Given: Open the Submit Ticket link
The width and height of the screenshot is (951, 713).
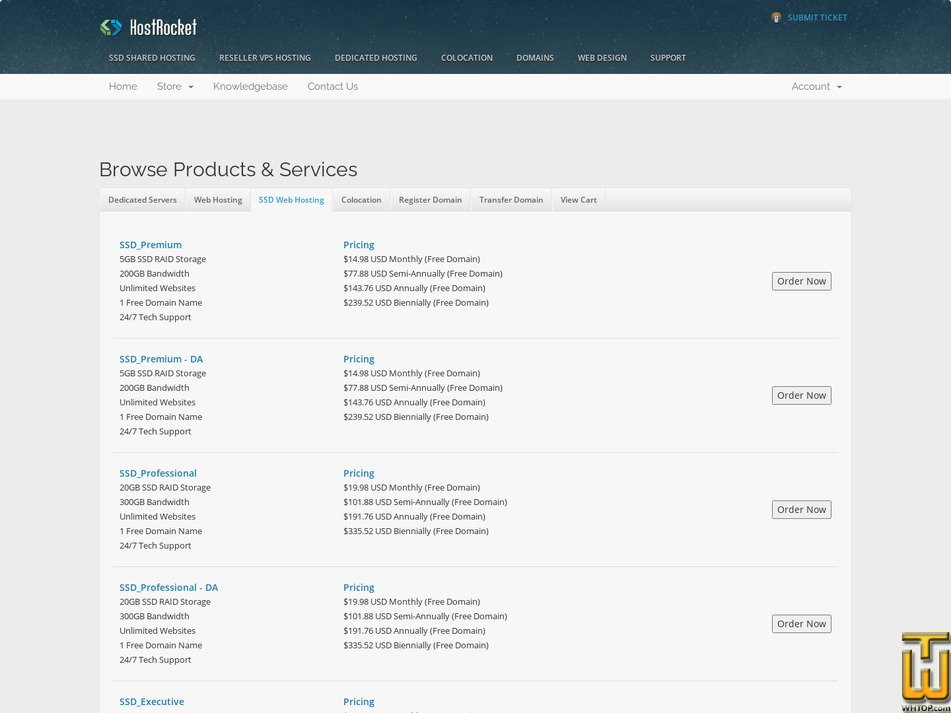Looking at the screenshot, I should pos(817,18).
